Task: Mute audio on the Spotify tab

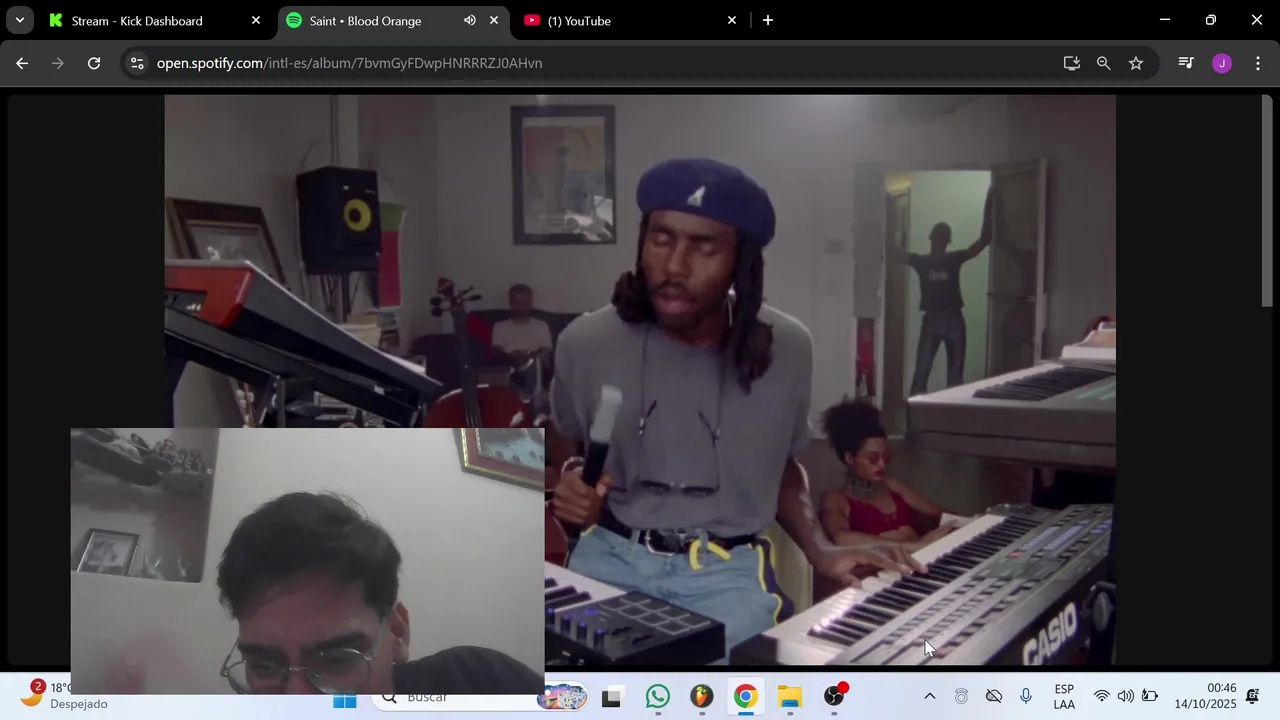Action: (470, 20)
